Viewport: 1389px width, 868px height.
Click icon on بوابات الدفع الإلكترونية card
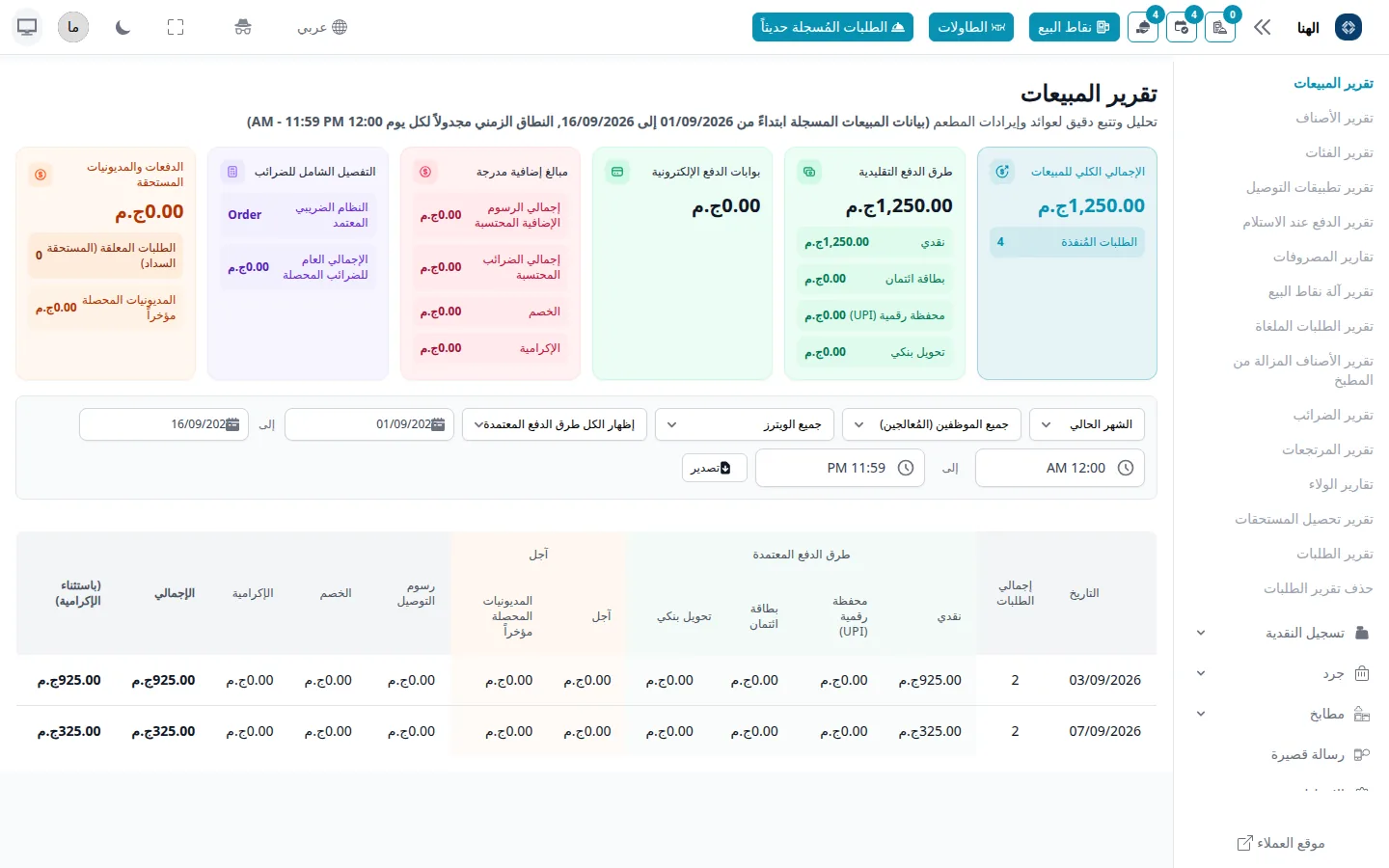pyautogui.click(x=617, y=172)
